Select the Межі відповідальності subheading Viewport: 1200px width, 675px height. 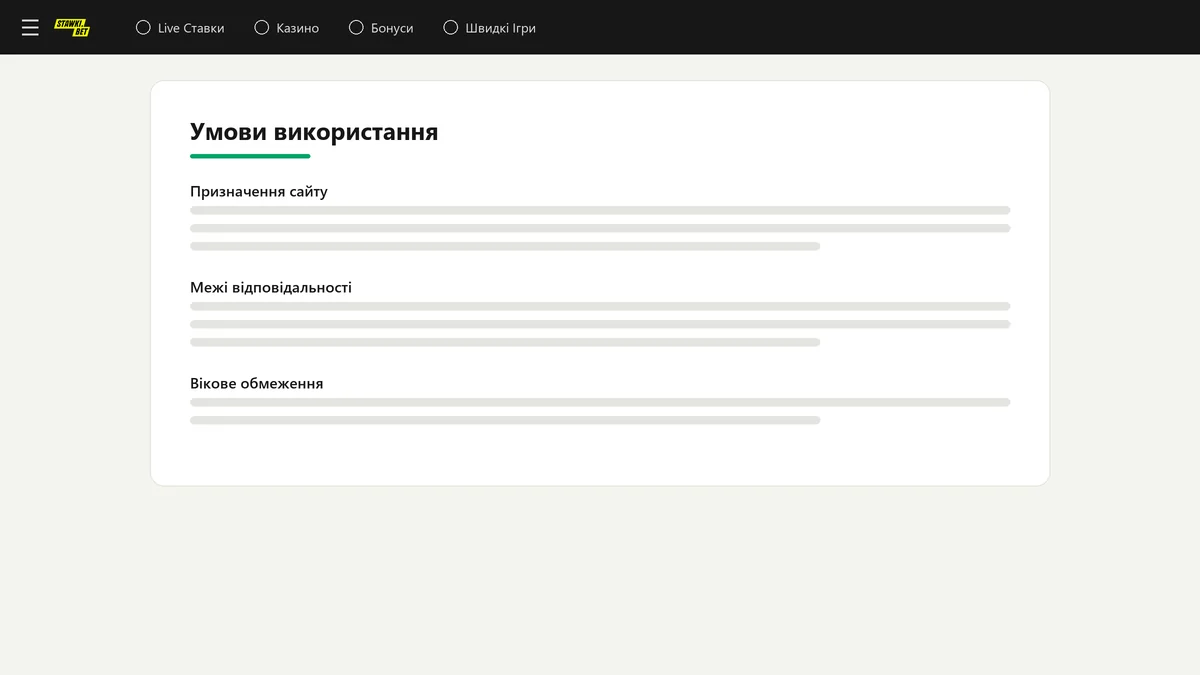coord(271,287)
